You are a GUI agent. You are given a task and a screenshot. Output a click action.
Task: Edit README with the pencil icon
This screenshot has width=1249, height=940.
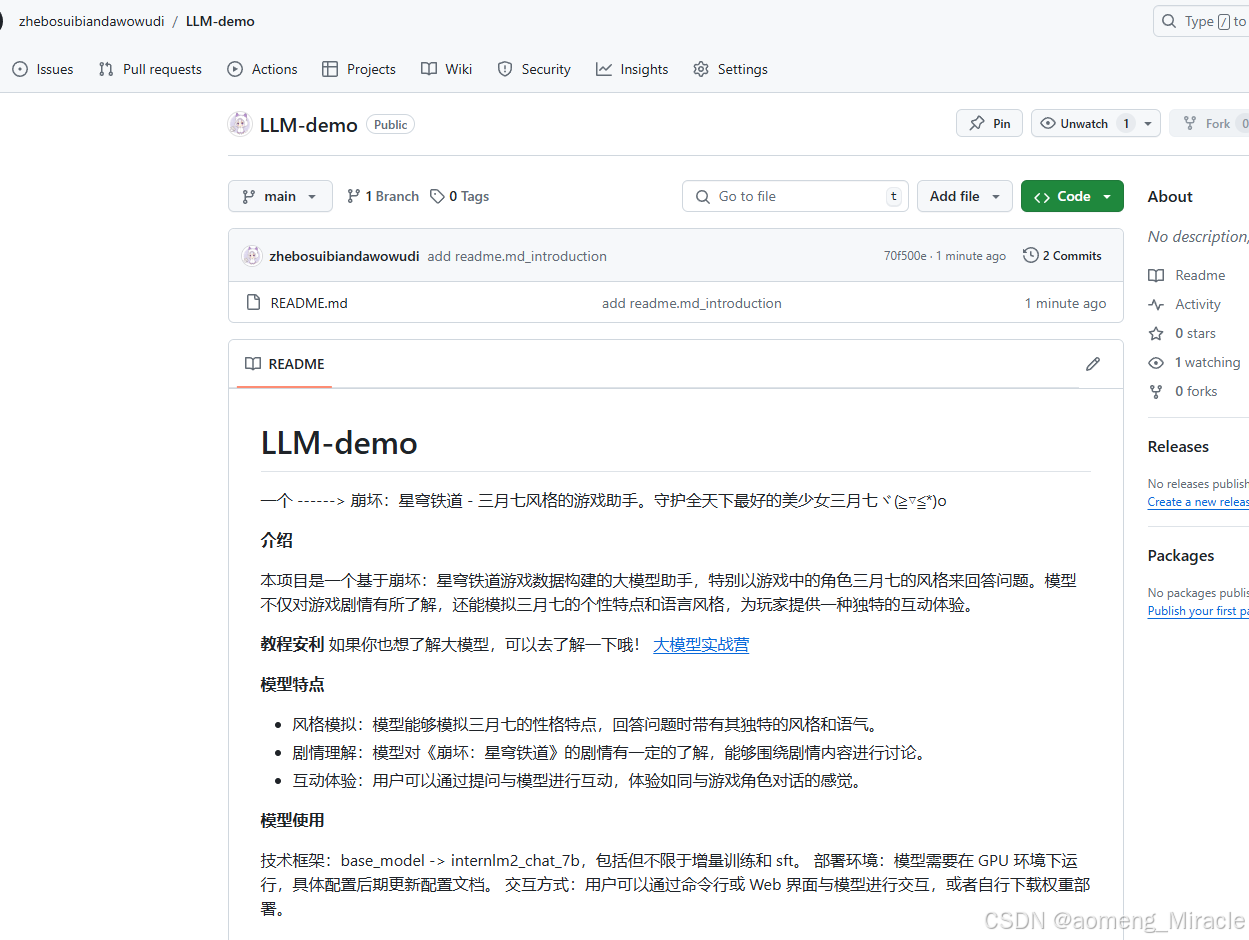coord(1093,364)
